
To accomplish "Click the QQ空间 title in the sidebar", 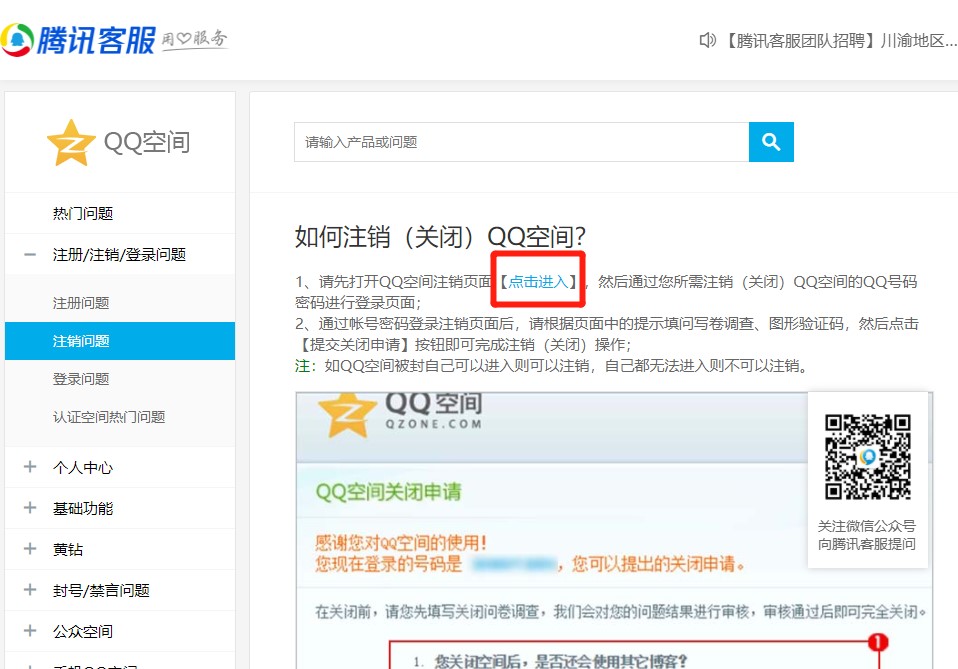I will coord(147,142).
